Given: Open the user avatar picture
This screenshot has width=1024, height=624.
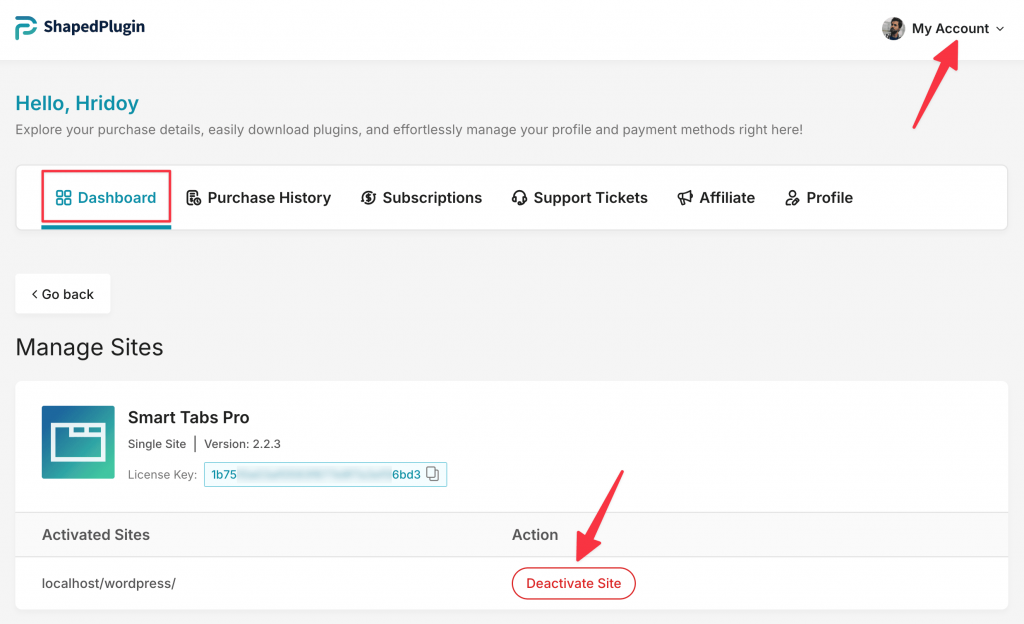Looking at the screenshot, I should [x=893, y=29].
